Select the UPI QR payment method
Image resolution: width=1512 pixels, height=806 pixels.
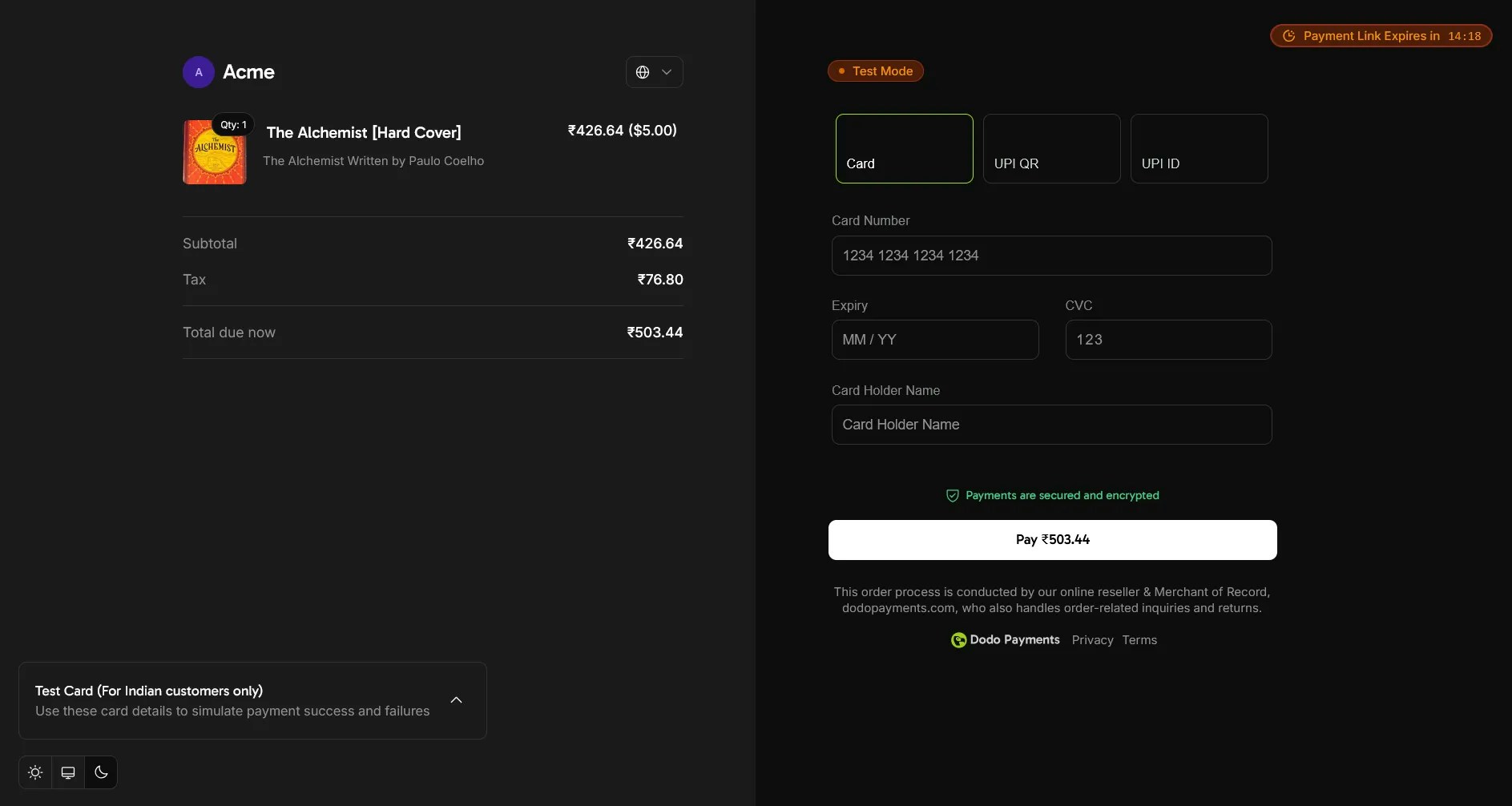pos(1051,149)
